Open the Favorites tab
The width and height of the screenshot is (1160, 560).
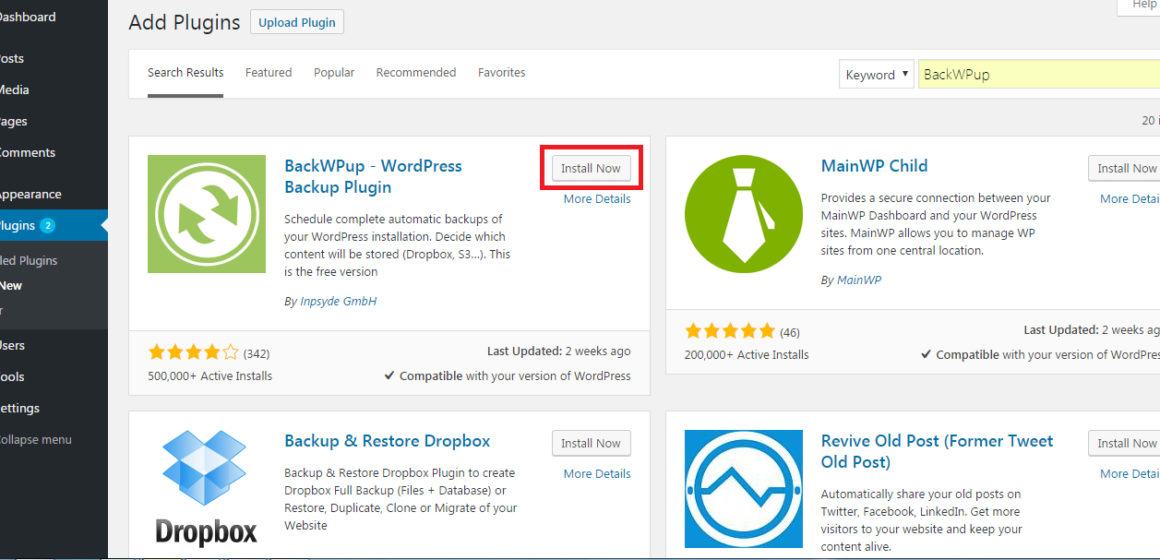(502, 72)
